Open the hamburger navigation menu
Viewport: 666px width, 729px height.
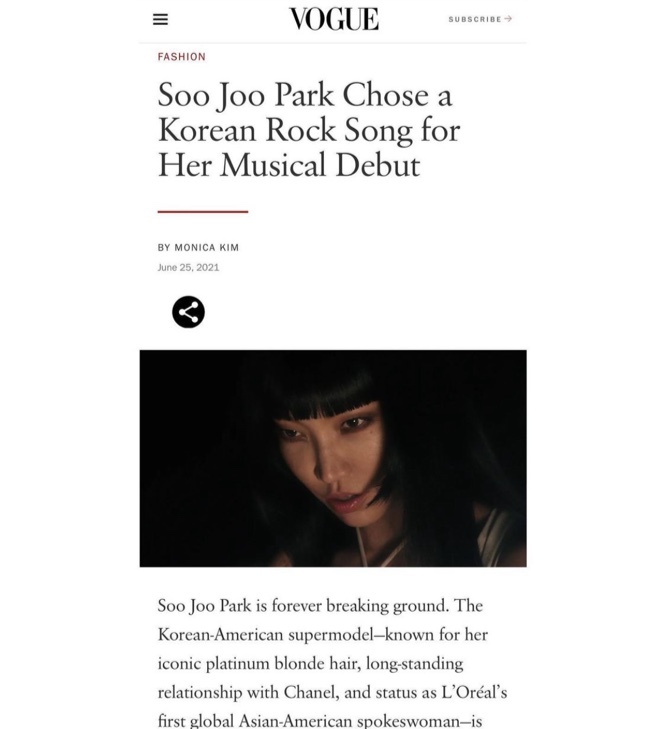[160, 19]
